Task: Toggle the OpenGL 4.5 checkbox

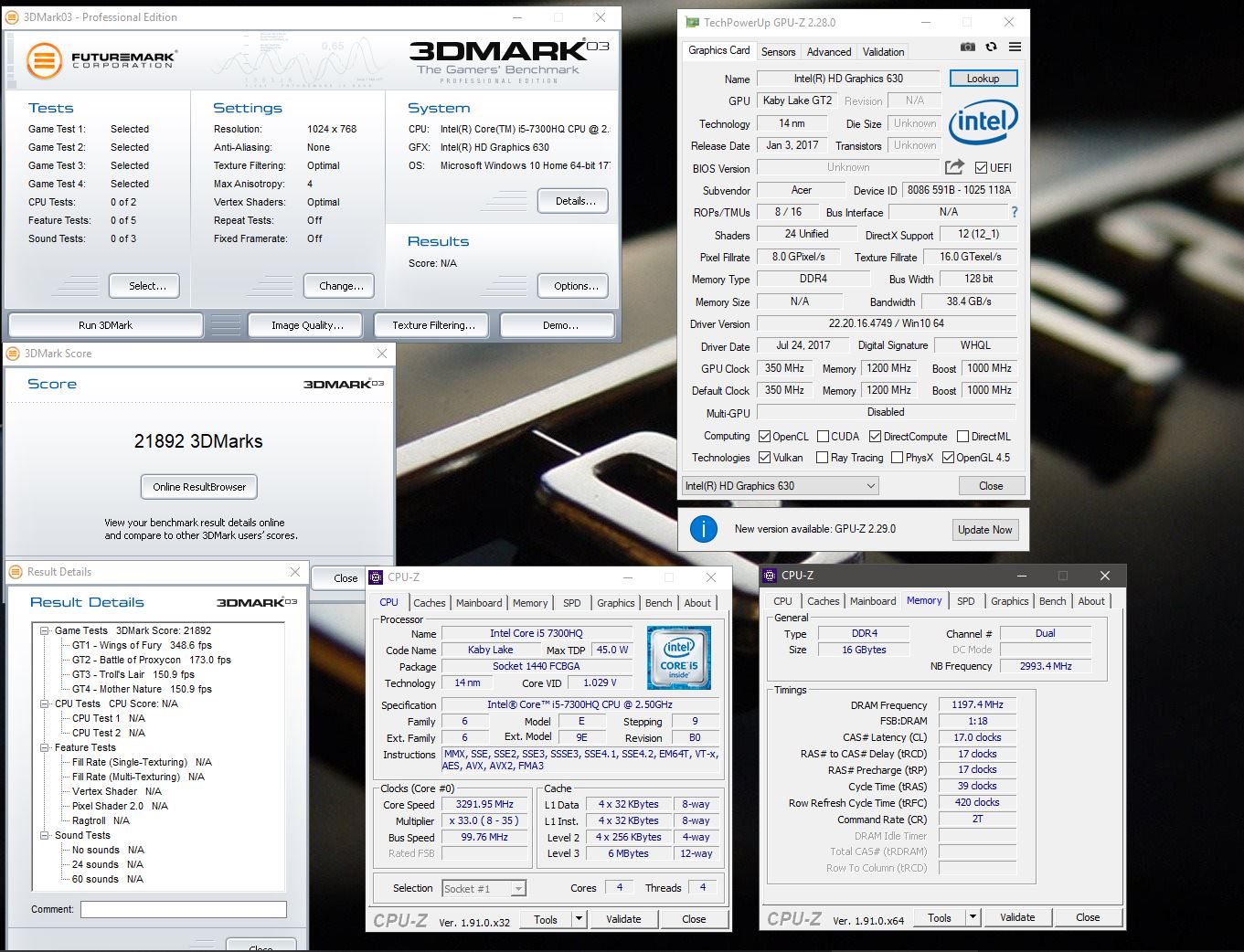Action: [x=948, y=458]
